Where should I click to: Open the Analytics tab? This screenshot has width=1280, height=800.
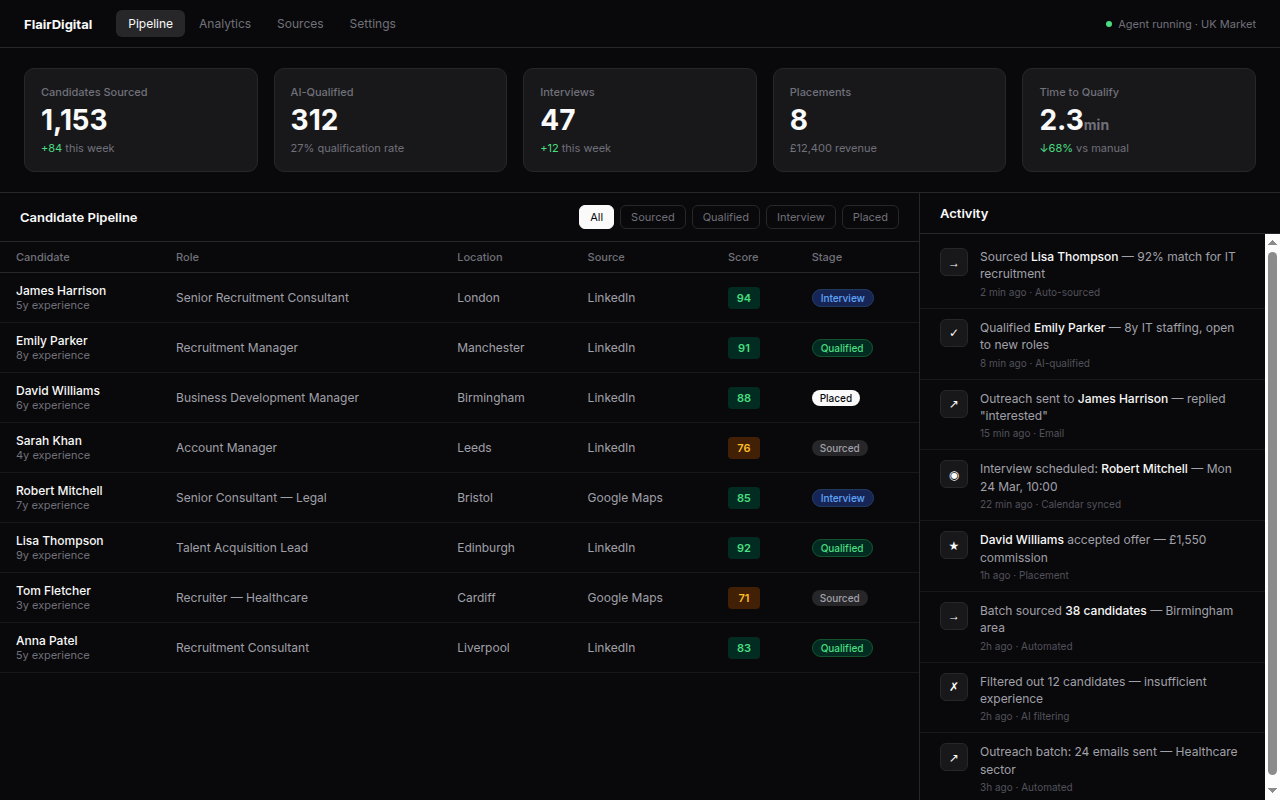tap(225, 24)
